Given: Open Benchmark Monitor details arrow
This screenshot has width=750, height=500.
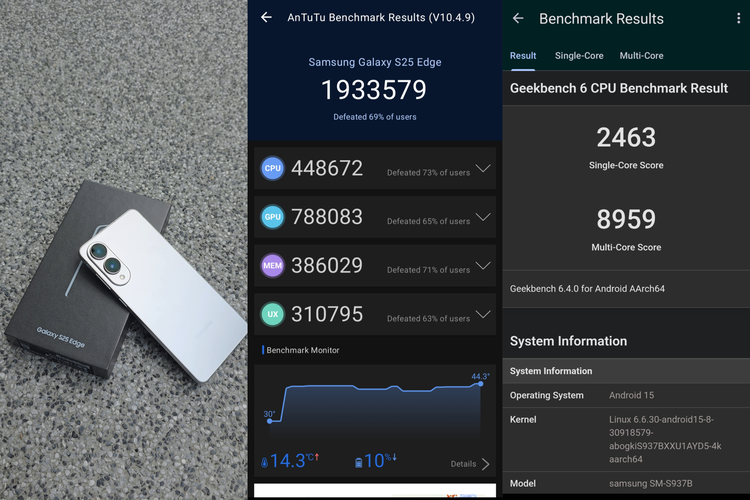Looking at the screenshot, I should point(485,464).
